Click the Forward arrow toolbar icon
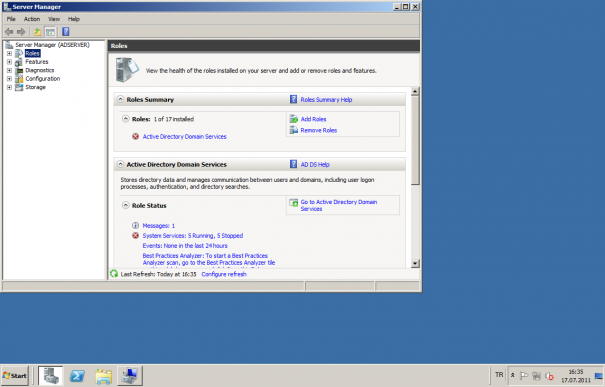This screenshot has height=387, width=605. tap(21, 32)
